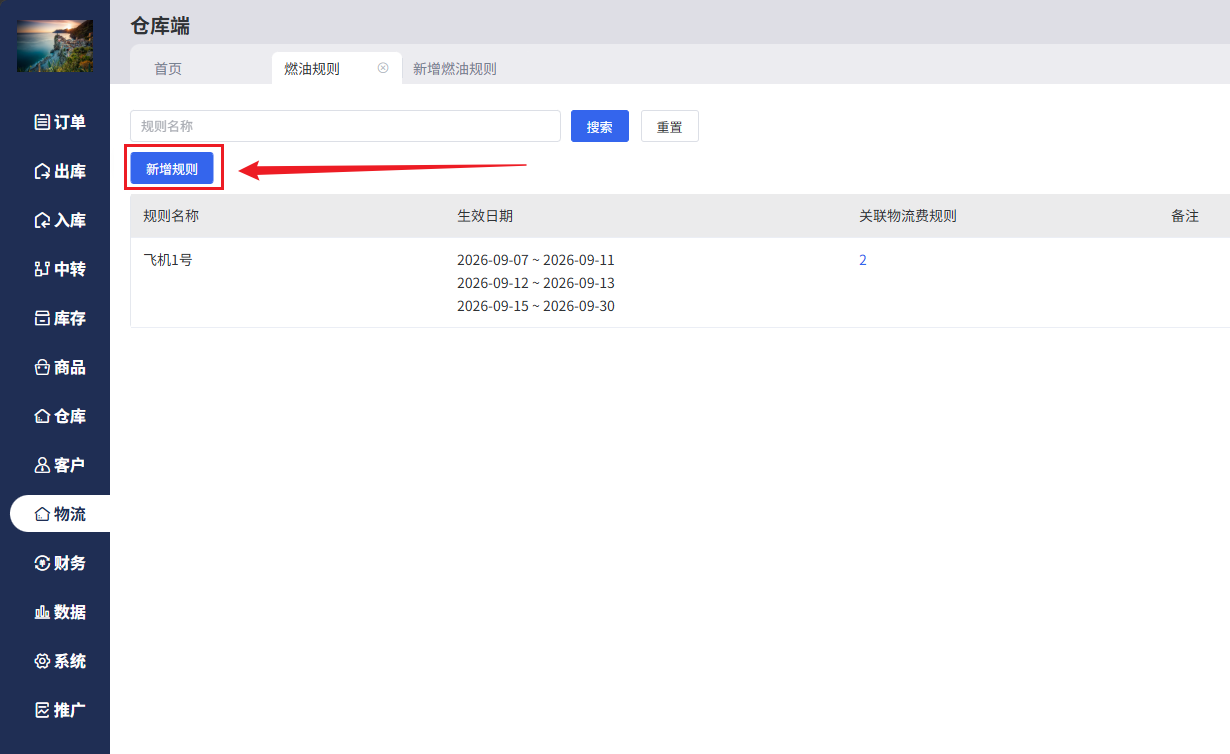Screen dimensions: 1230x754
Task: Open linked logistics rules count 2
Action: (x=863, y=260)
